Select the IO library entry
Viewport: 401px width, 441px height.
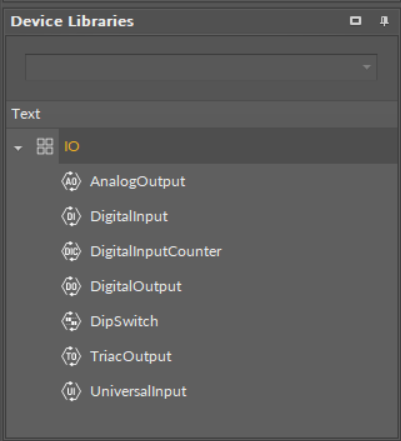(72, 146)
